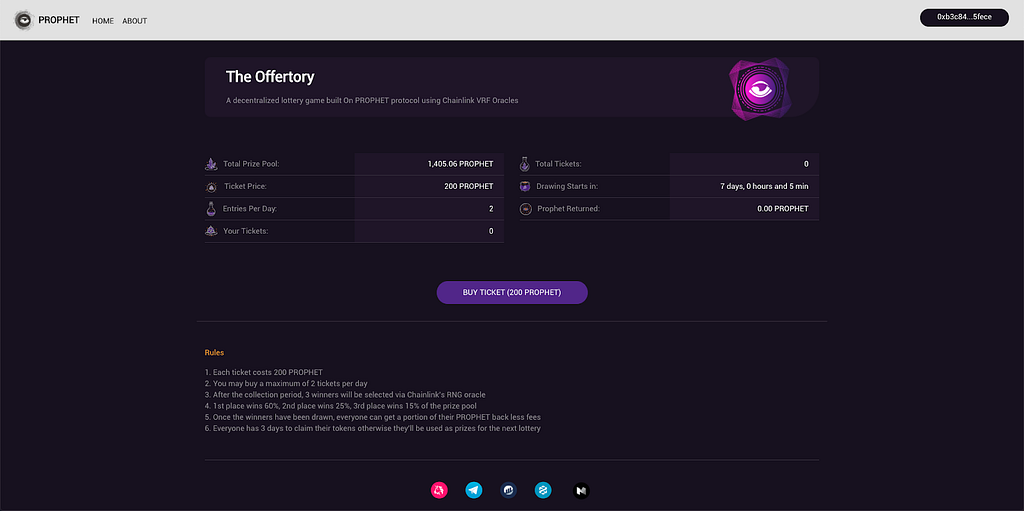Screen dimensions: 1024x511
Task: Click rule '1st place wins 60%'
Action: (340, 406)
